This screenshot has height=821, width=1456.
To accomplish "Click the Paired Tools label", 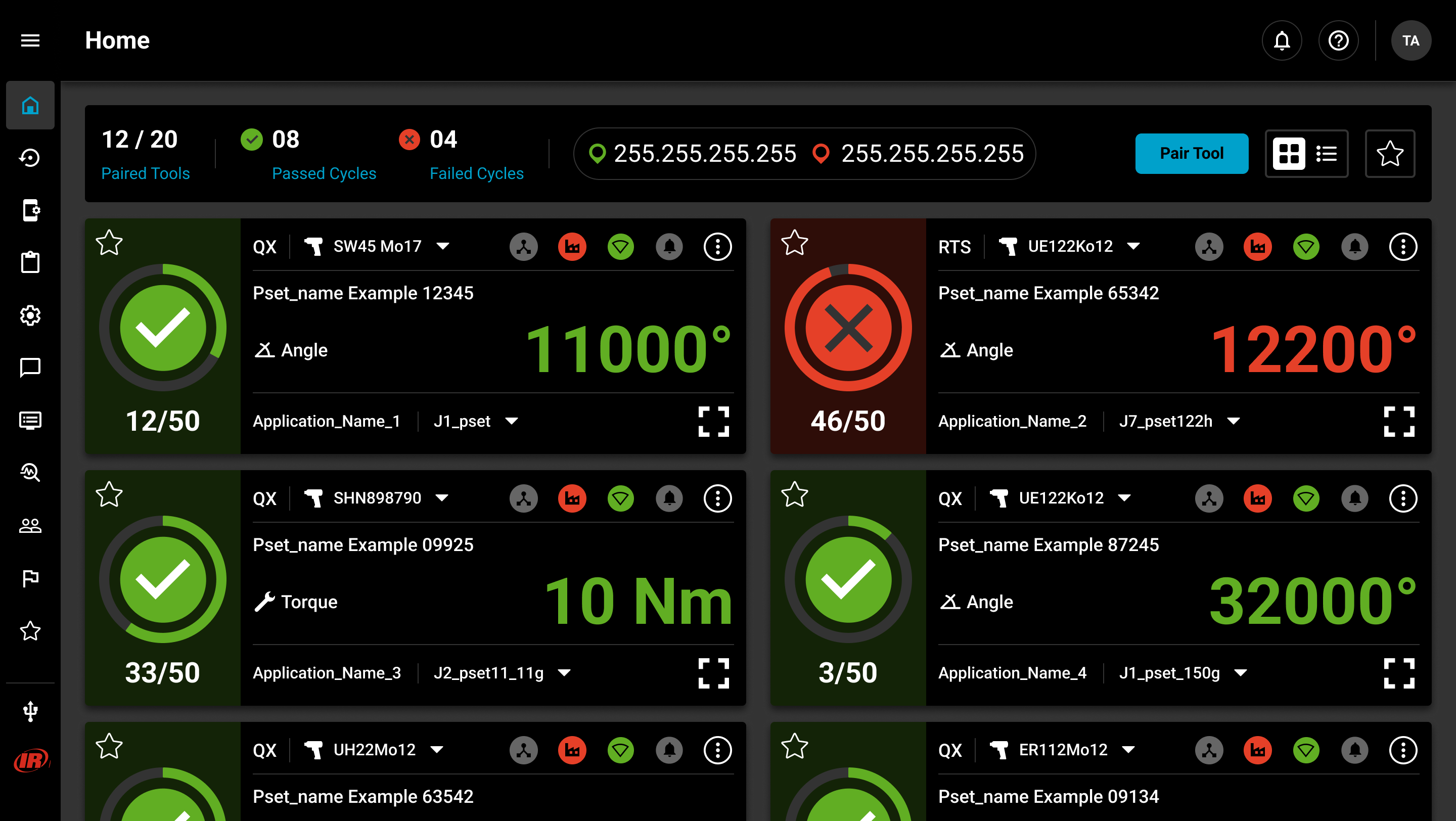I will [145, 173].
